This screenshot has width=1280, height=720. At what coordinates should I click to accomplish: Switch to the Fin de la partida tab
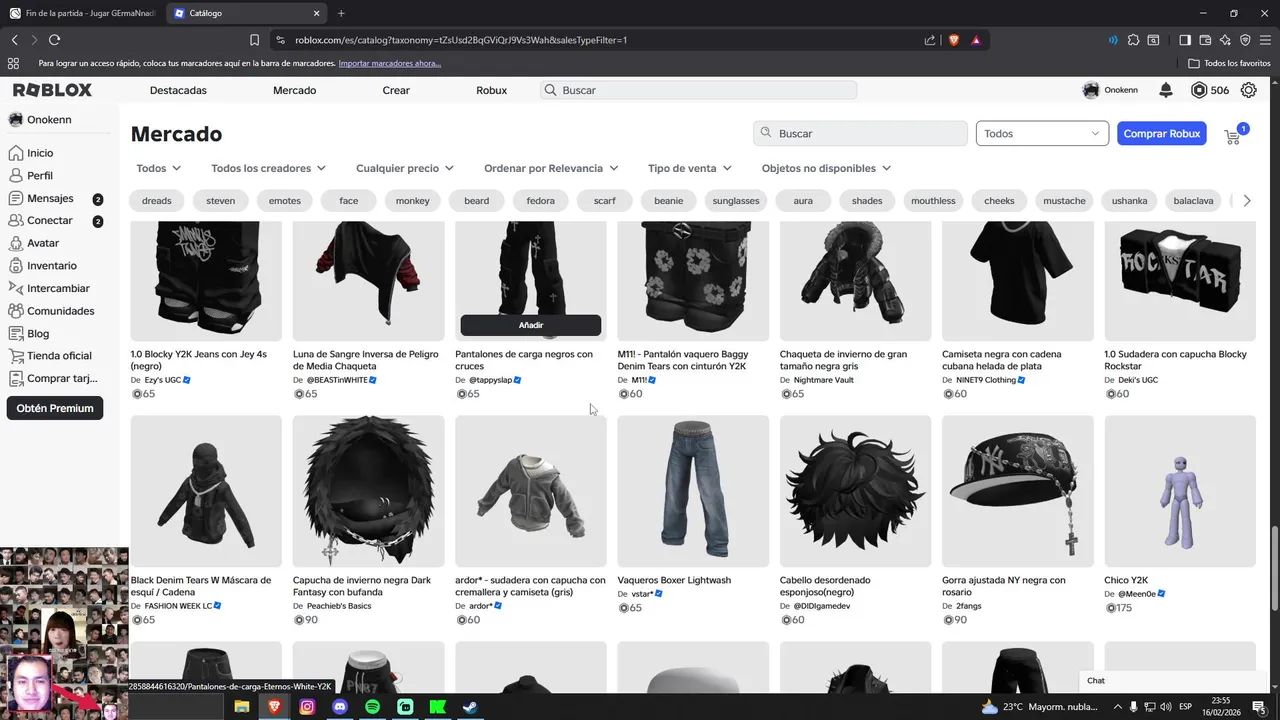(x=82, y=13)
